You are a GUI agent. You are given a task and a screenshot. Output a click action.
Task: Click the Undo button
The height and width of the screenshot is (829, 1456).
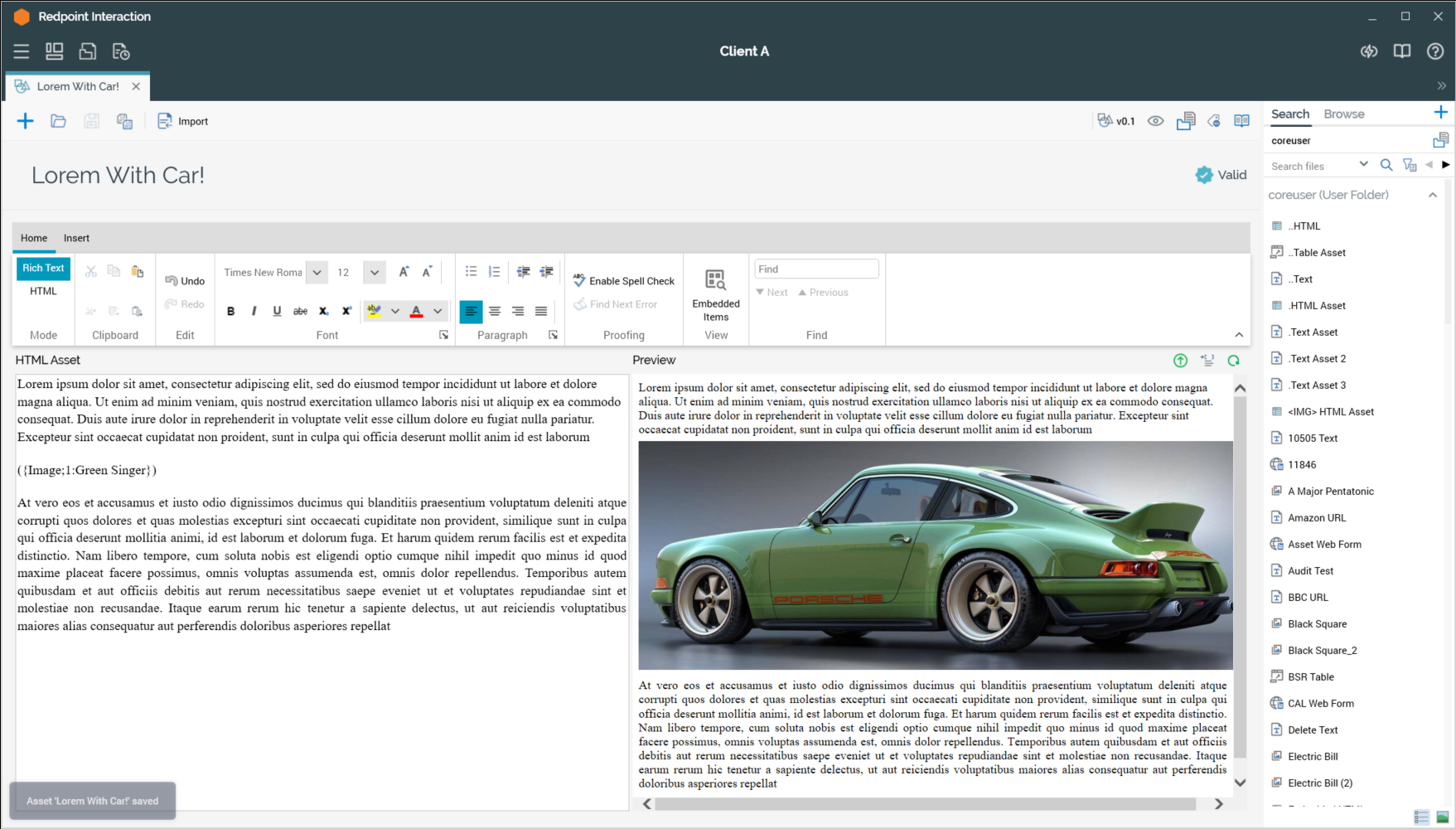pos(185,281)
